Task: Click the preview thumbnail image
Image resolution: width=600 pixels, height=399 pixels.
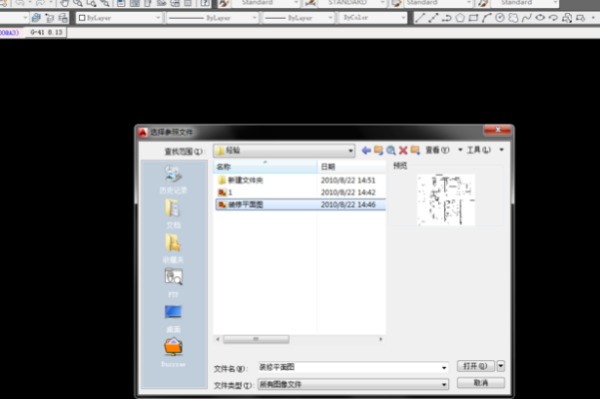Action: (446, 200)
